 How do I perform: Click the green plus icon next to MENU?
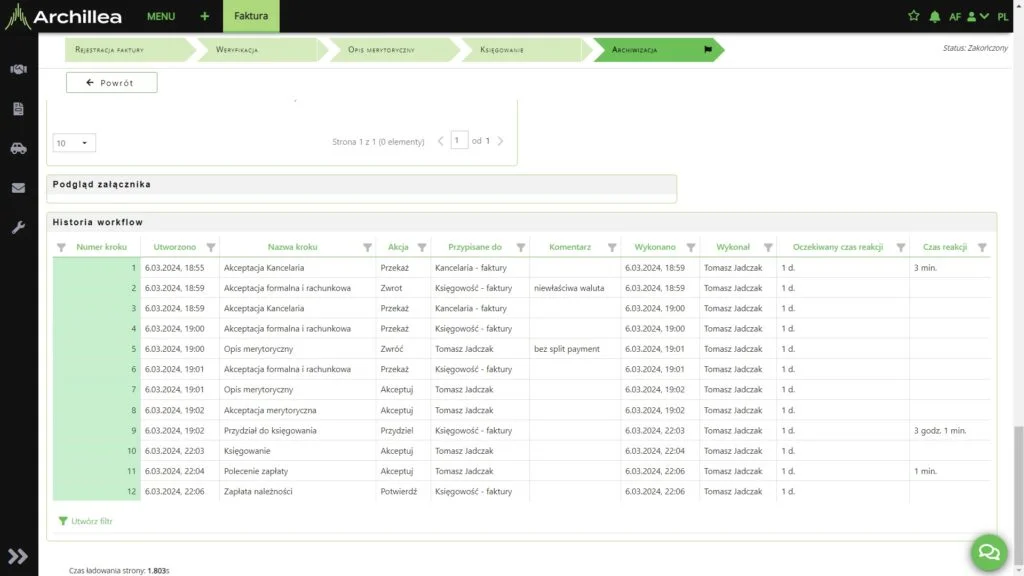[204, 16]
